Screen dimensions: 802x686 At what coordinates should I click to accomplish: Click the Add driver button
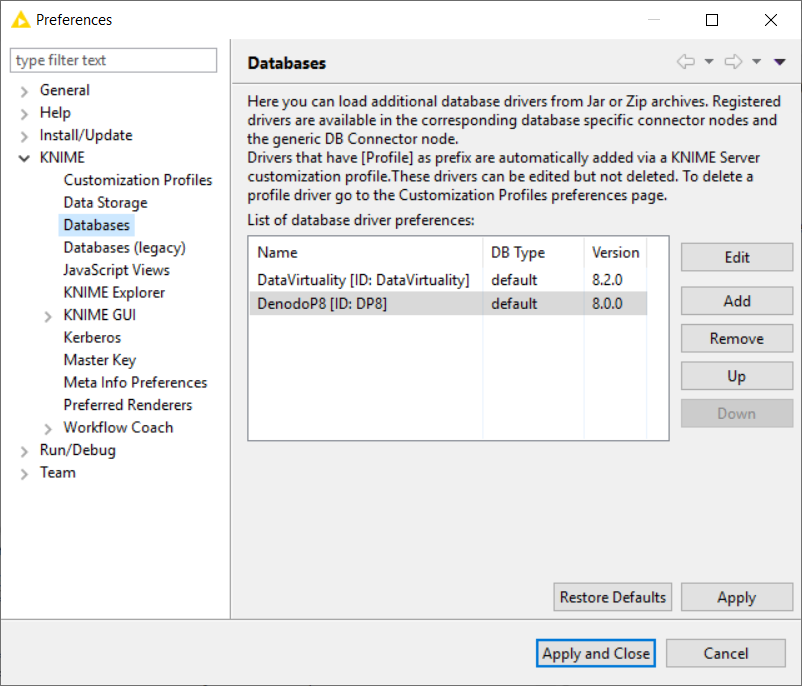tap(737, 301)
